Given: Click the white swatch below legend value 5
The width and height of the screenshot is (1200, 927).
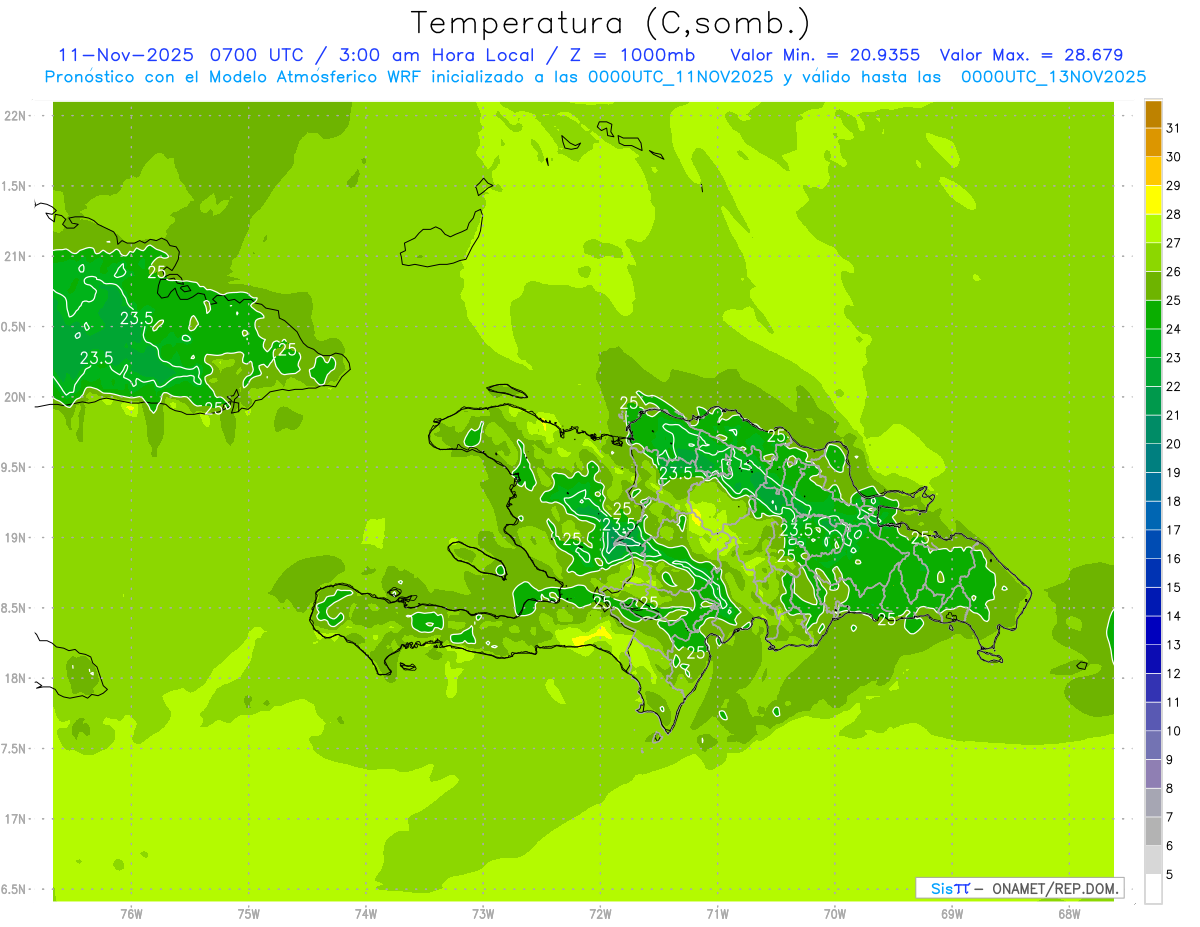Looking at the screenshot, I should (x=1153, y=889).
